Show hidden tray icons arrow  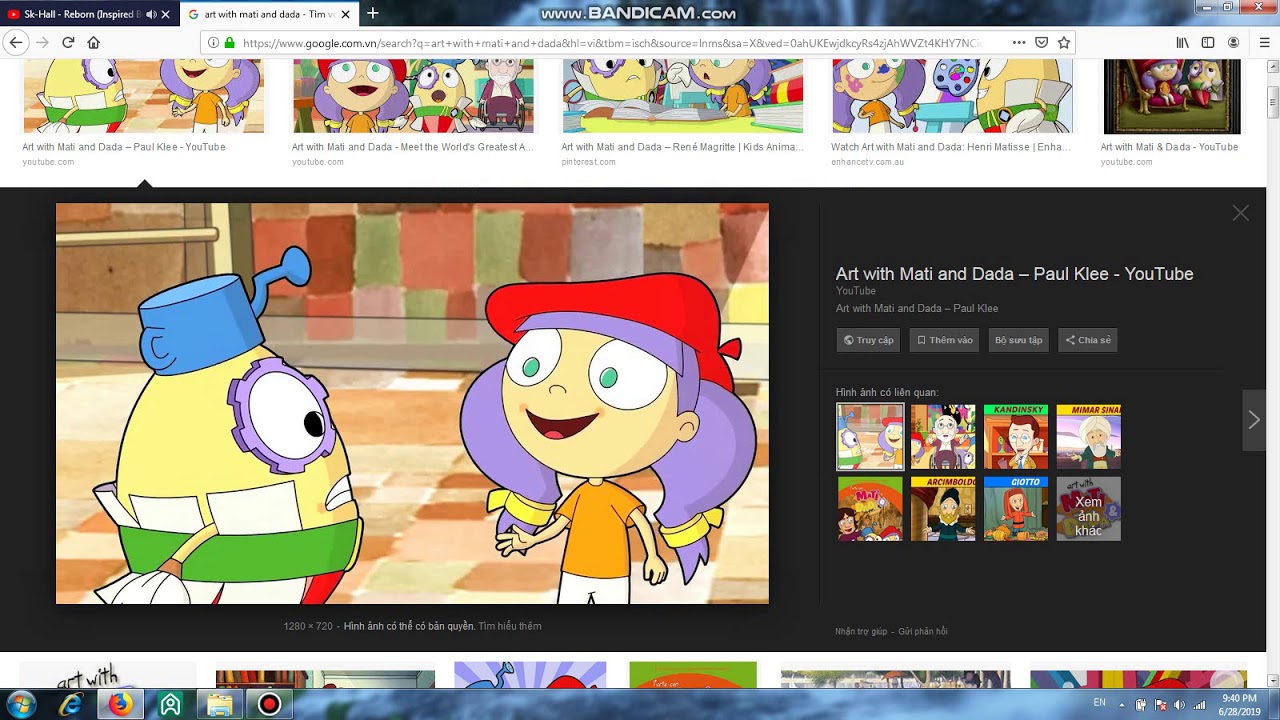1123,705
